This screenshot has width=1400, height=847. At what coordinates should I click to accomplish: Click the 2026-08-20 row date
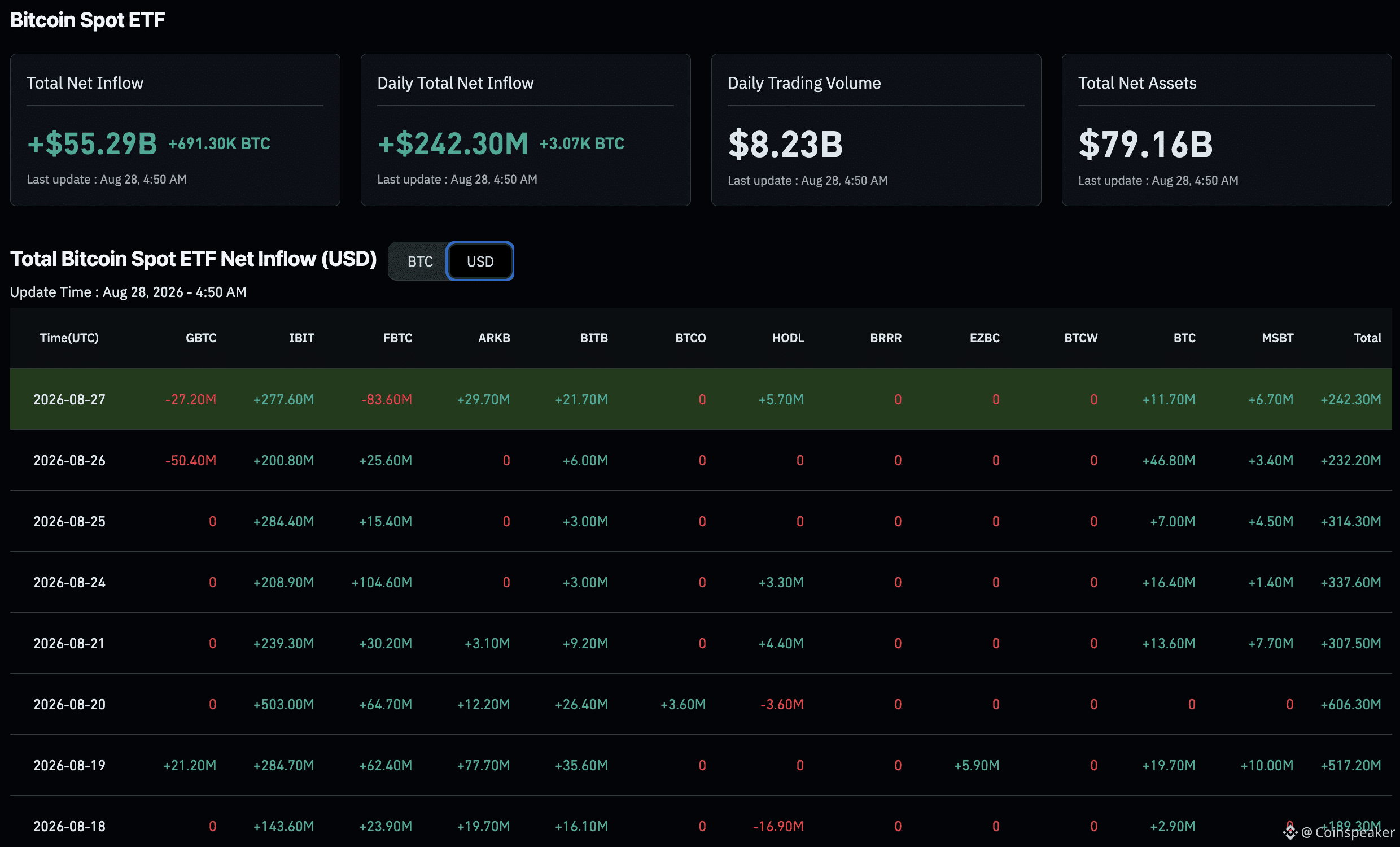pyautogui.click(x=69, y=704)
